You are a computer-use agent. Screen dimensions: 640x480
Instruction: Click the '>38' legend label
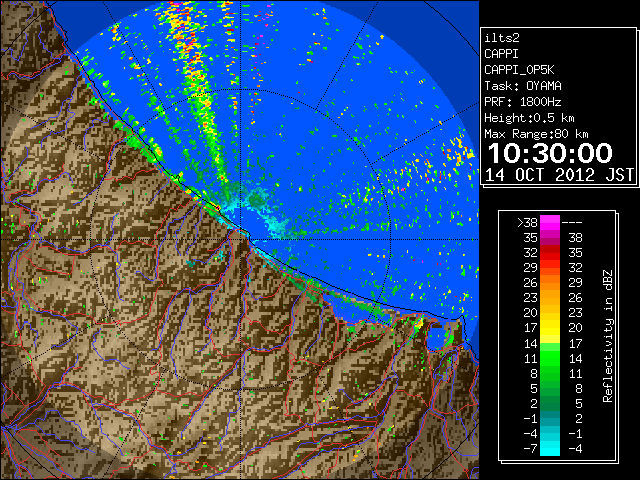click(x=527, y=223)
